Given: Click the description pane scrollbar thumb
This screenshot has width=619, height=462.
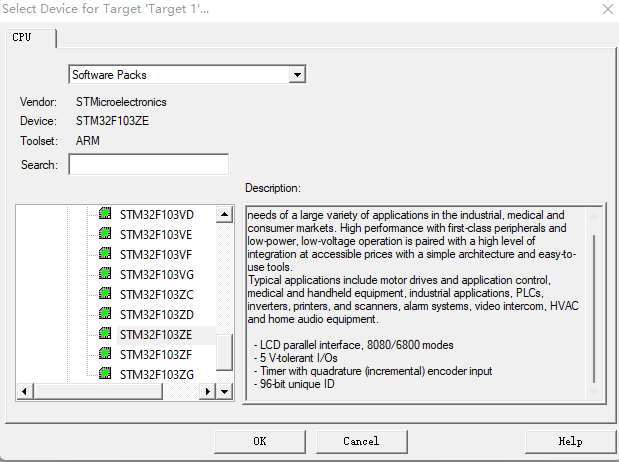Looking at the screenshot, I should click(x=594, y=309).
